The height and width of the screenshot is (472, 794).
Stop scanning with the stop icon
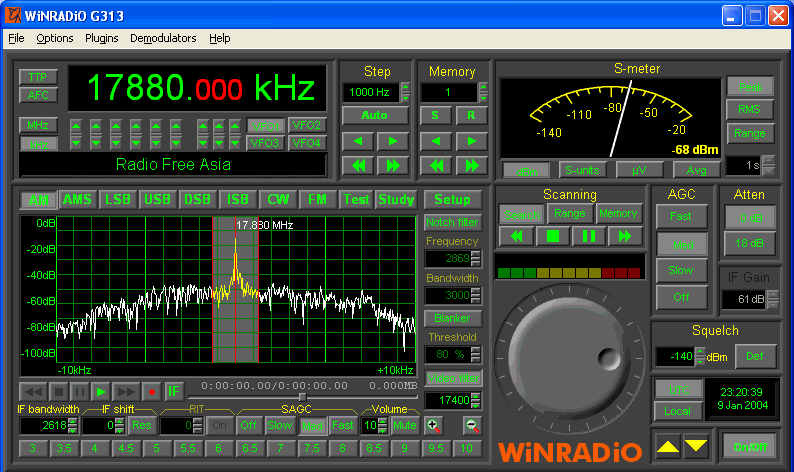point(552,236)
